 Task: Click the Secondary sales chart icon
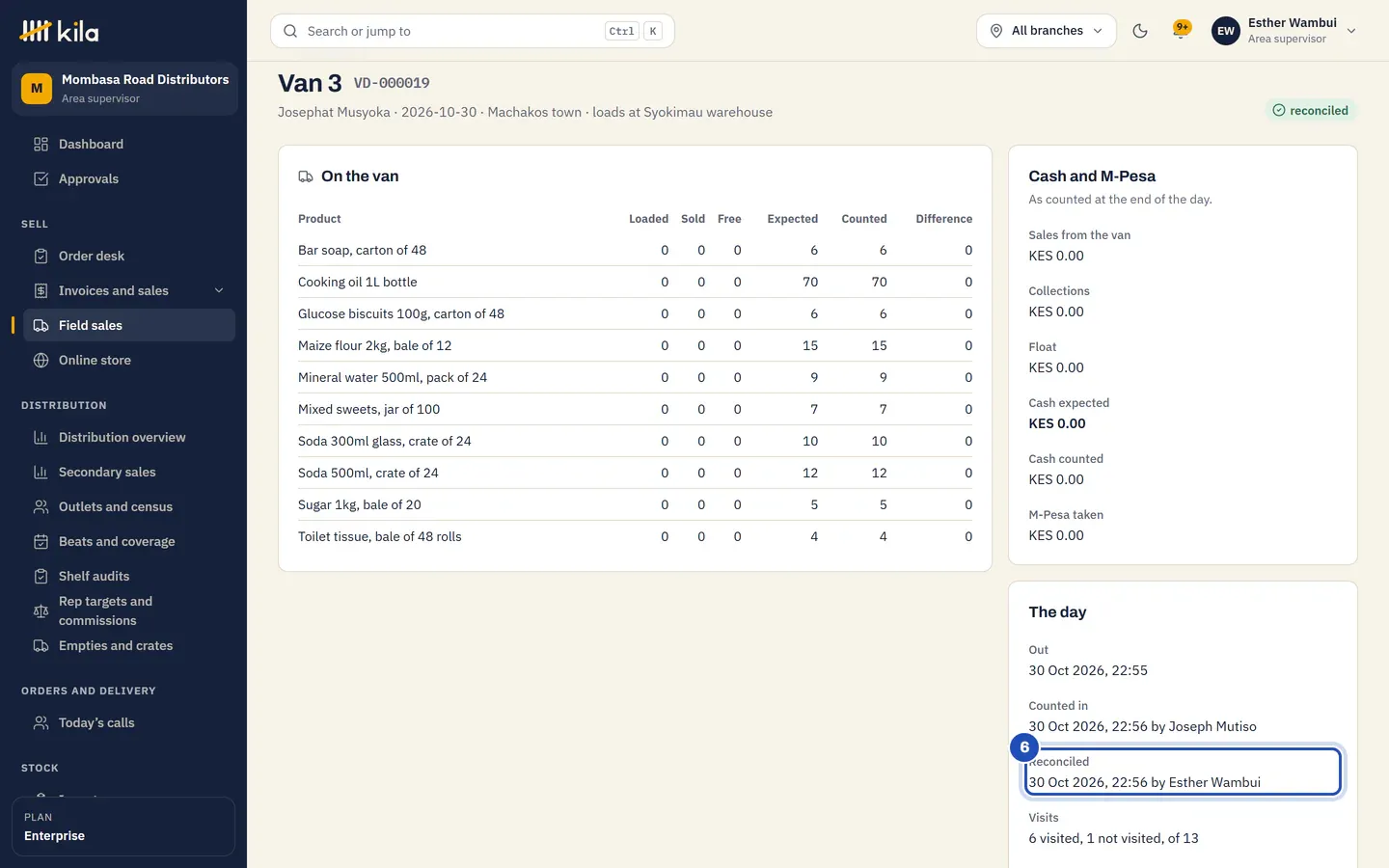coord(41,473)
